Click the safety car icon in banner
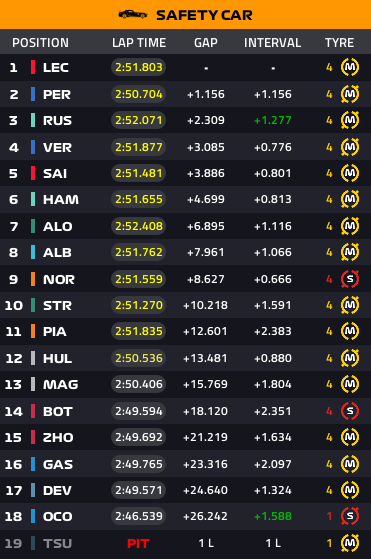371x559 pixels. (133, 15)
